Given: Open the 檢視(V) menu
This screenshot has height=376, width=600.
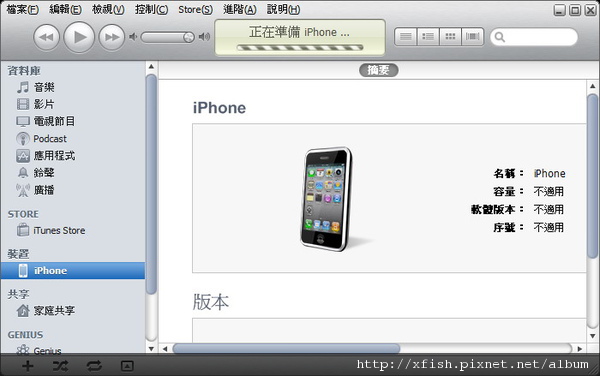Looking at the screenshot, I should pyautogui.click(x=108, y=9).
